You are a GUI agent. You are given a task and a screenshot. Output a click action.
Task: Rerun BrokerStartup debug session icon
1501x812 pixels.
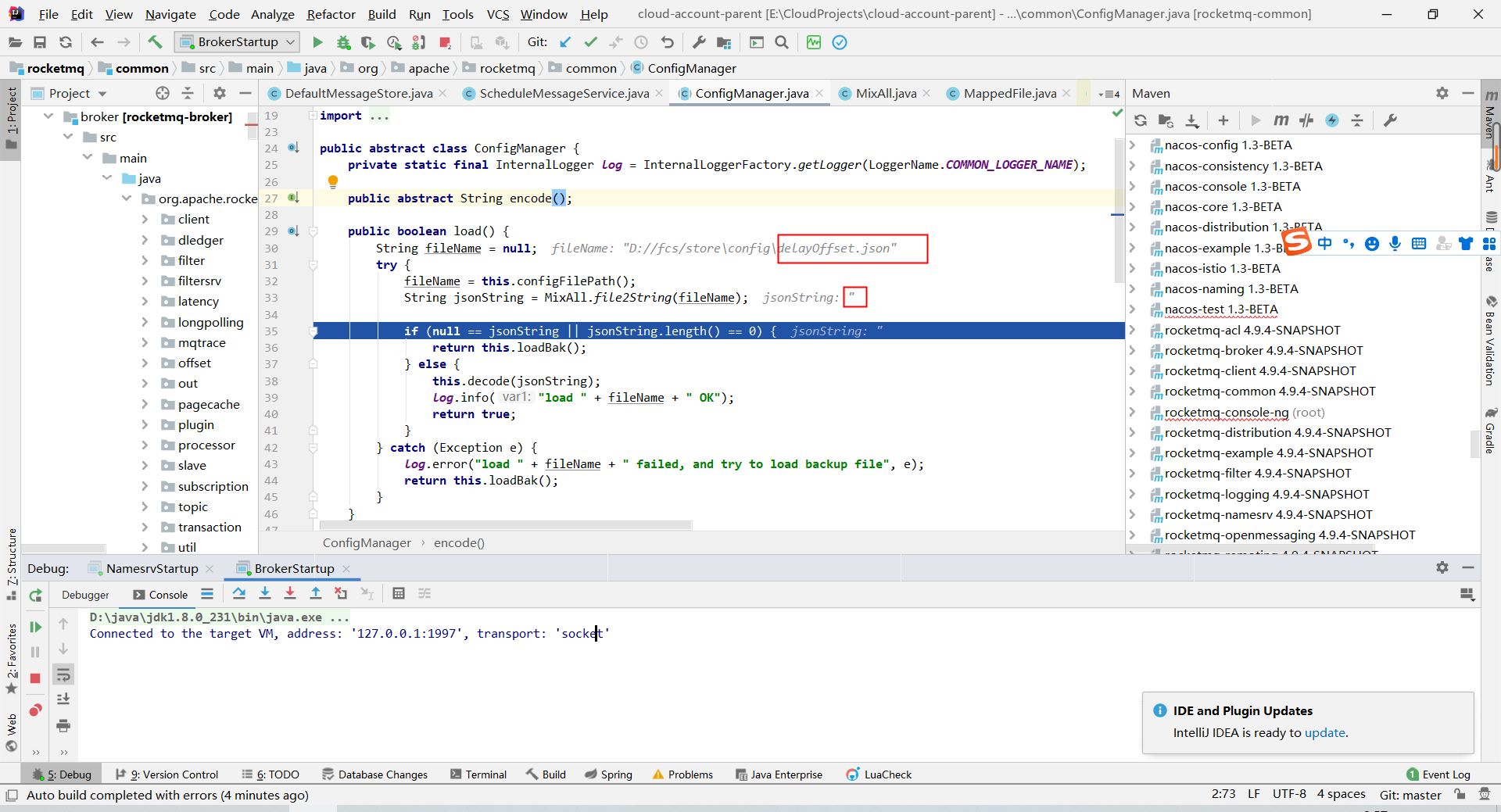(35, 596)
